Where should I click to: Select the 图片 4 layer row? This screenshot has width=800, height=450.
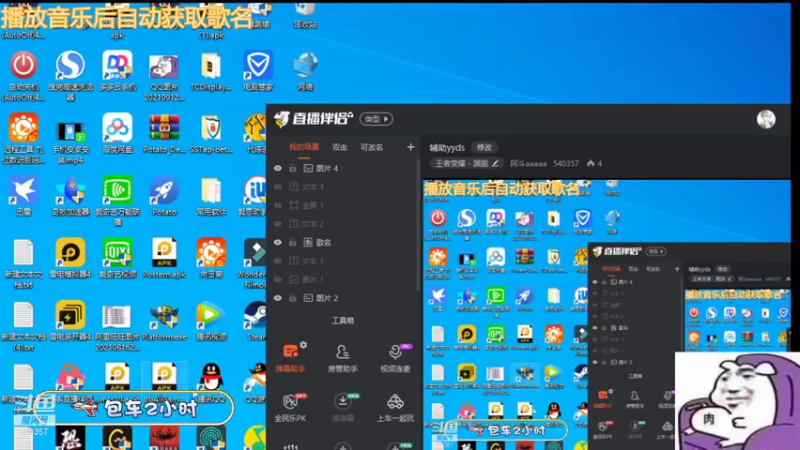[x=344, y=168]
